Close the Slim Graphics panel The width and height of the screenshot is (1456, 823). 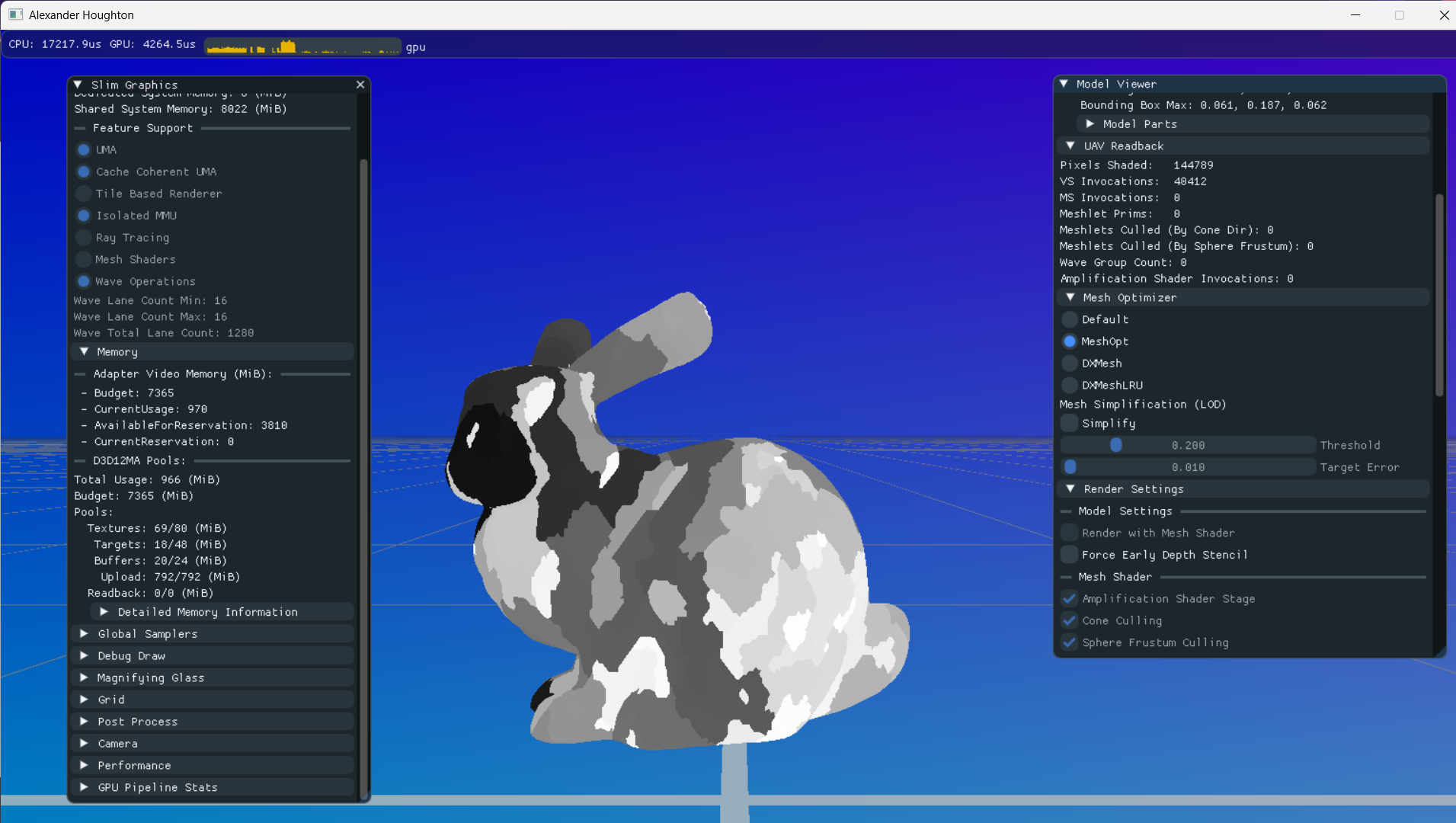pos(360,85)
